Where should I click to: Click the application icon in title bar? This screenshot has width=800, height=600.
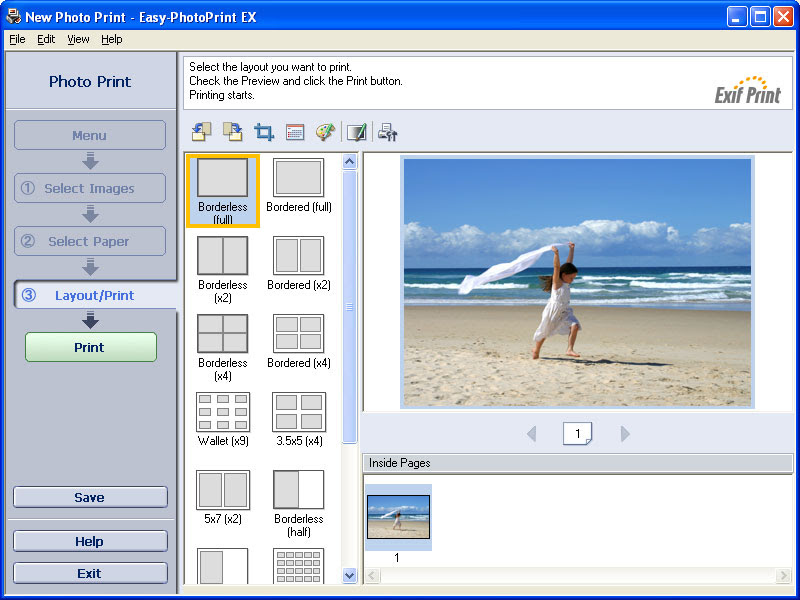pyautogui.click(x=14, y=17)
